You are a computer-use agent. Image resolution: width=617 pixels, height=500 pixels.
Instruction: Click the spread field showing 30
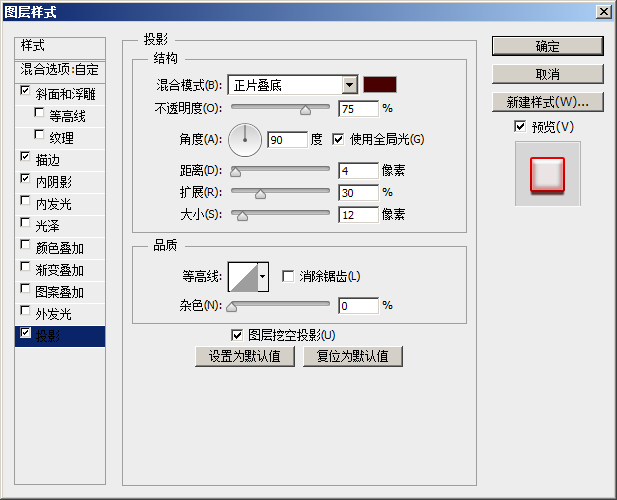(x=358, y=193)
